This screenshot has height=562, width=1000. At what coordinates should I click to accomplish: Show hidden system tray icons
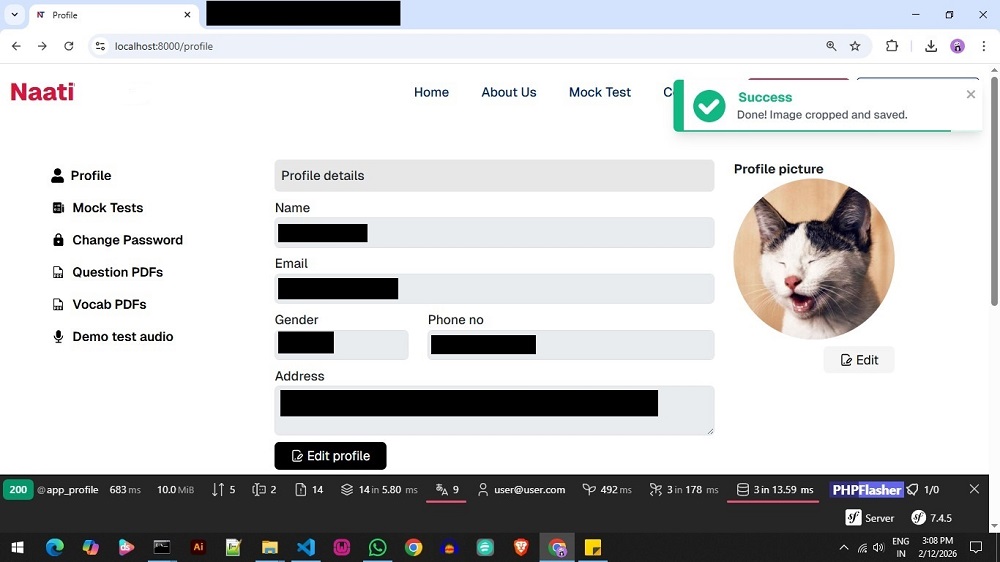(x=844, y=547)
